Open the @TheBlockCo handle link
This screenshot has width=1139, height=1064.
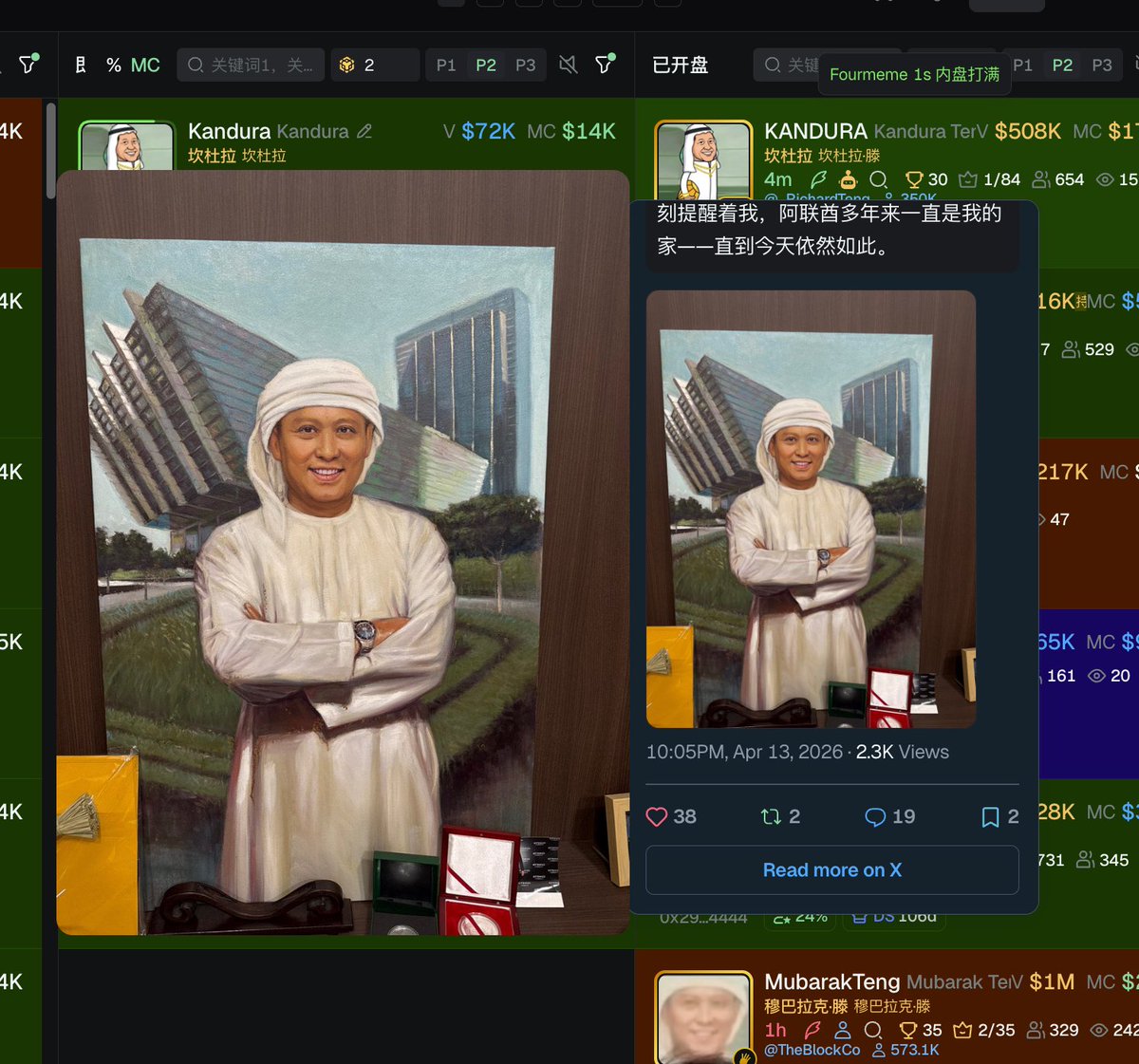point(812,1050)
